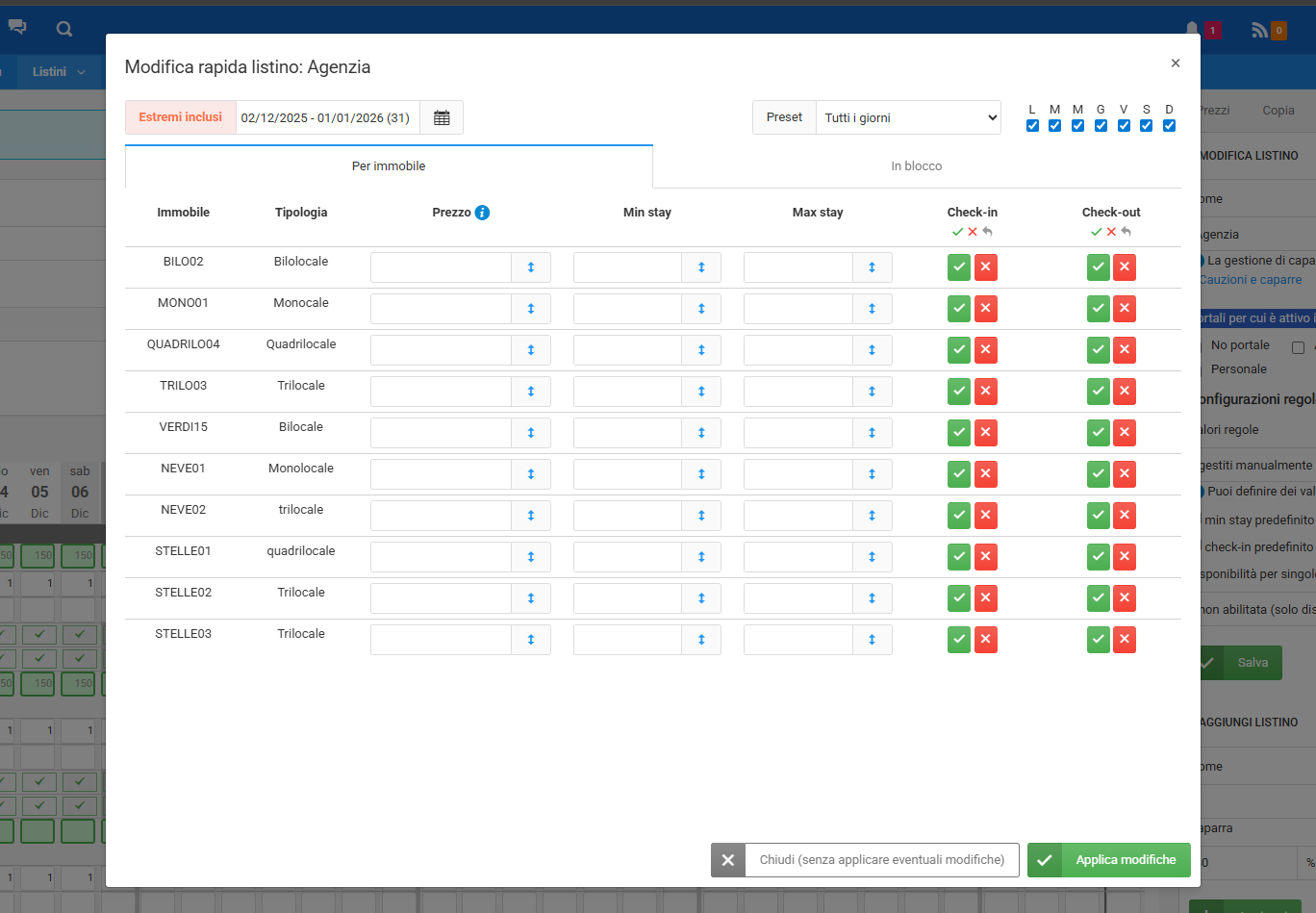Viewport: 1316px width, 913px height.
Task: Expand the Listini menu in background navbar
Action: tap(58, 72)
